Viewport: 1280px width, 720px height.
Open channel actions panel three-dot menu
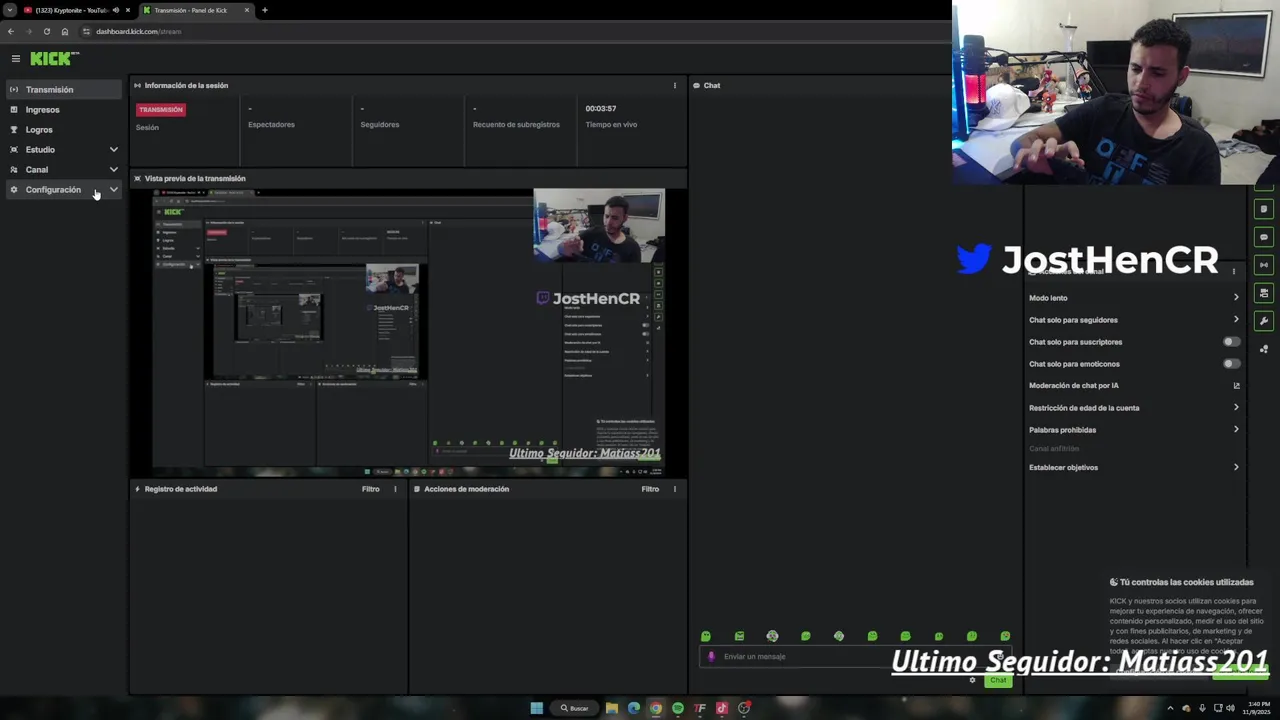click(x=1234, y=272)
